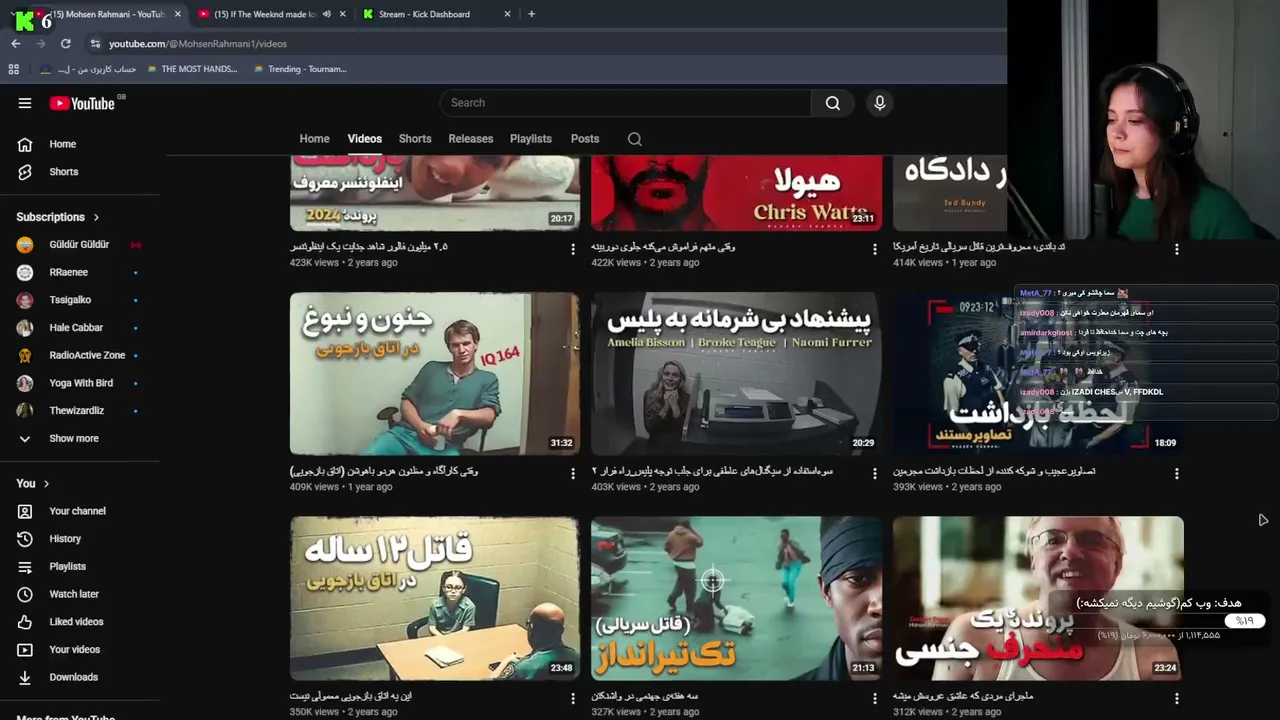Click the Your channel icon
Screen dimensions: 1280x720
(25, 511)
